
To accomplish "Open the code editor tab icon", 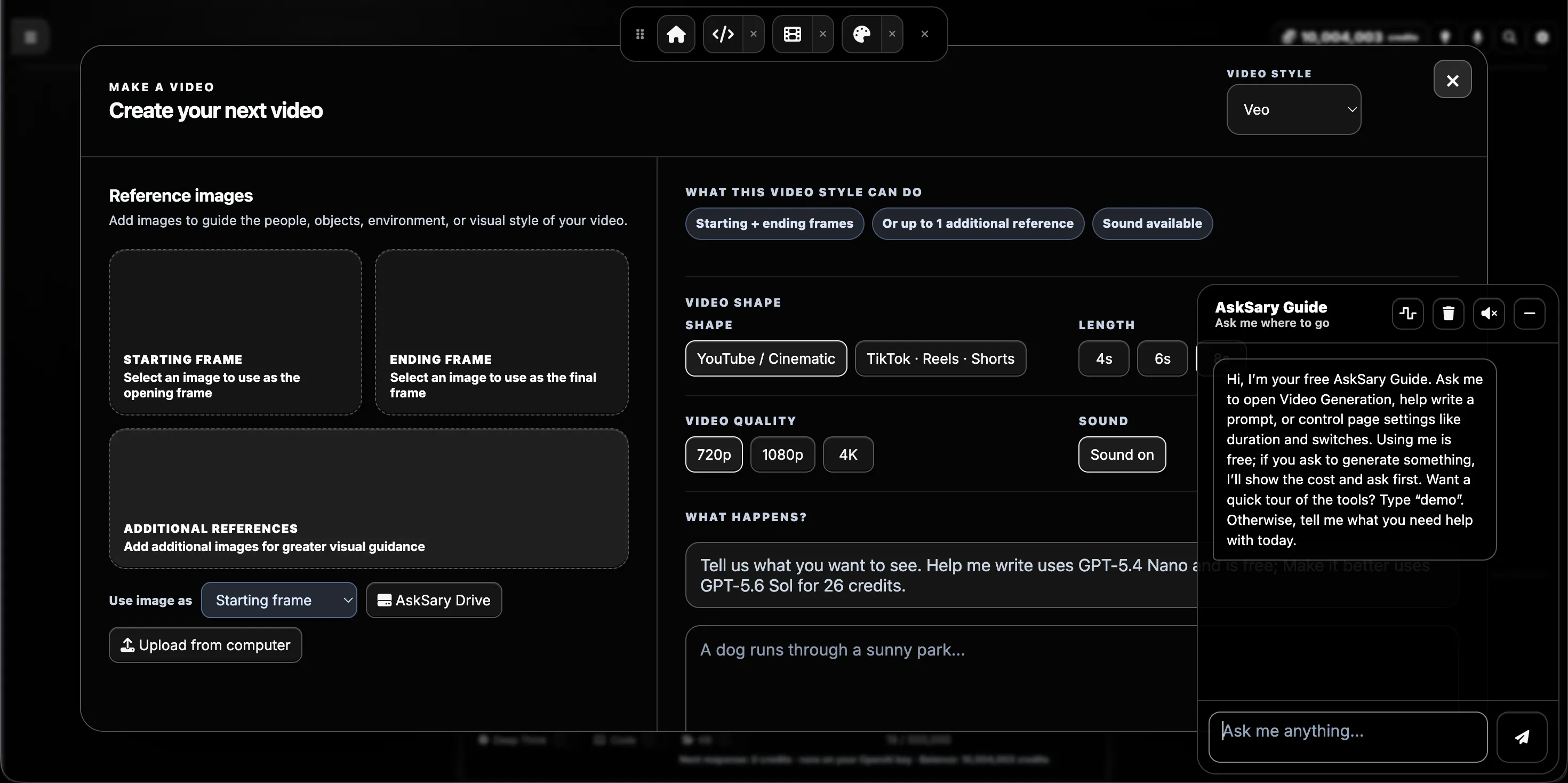I will coord(723,34).
